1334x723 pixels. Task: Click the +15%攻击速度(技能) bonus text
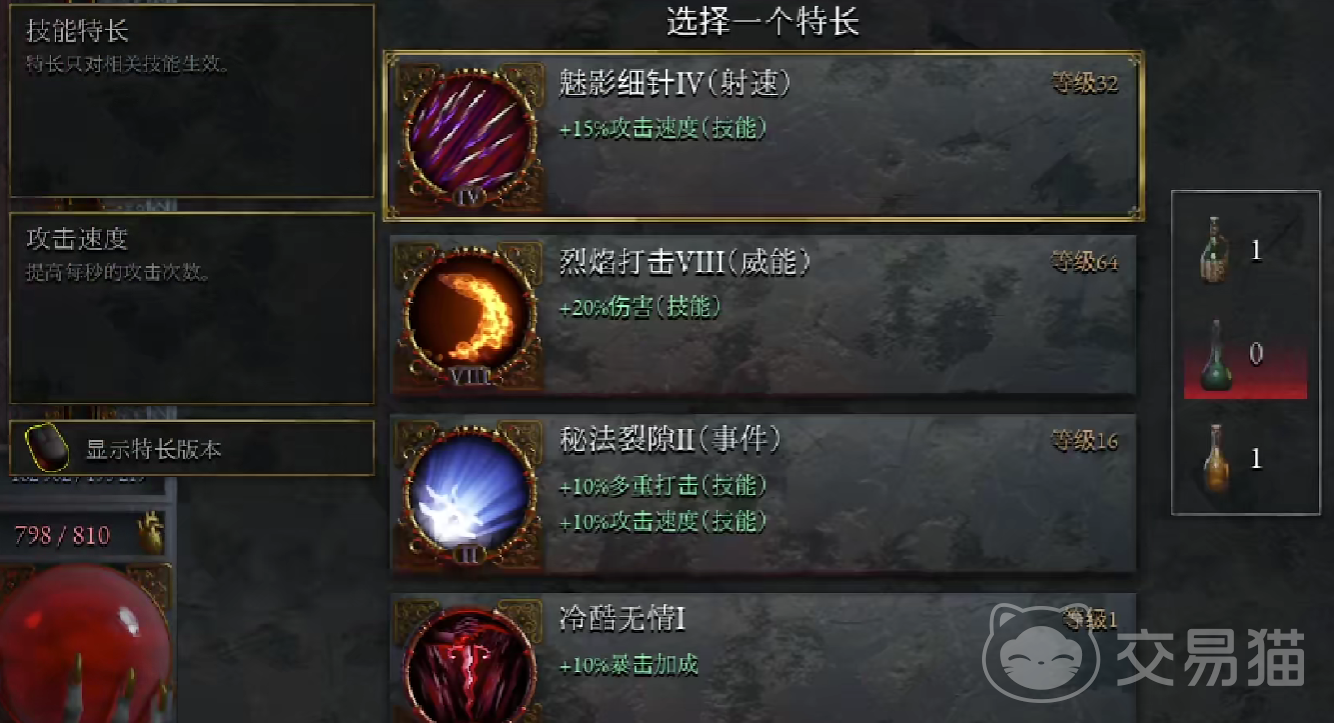click(x=663, y=128)
